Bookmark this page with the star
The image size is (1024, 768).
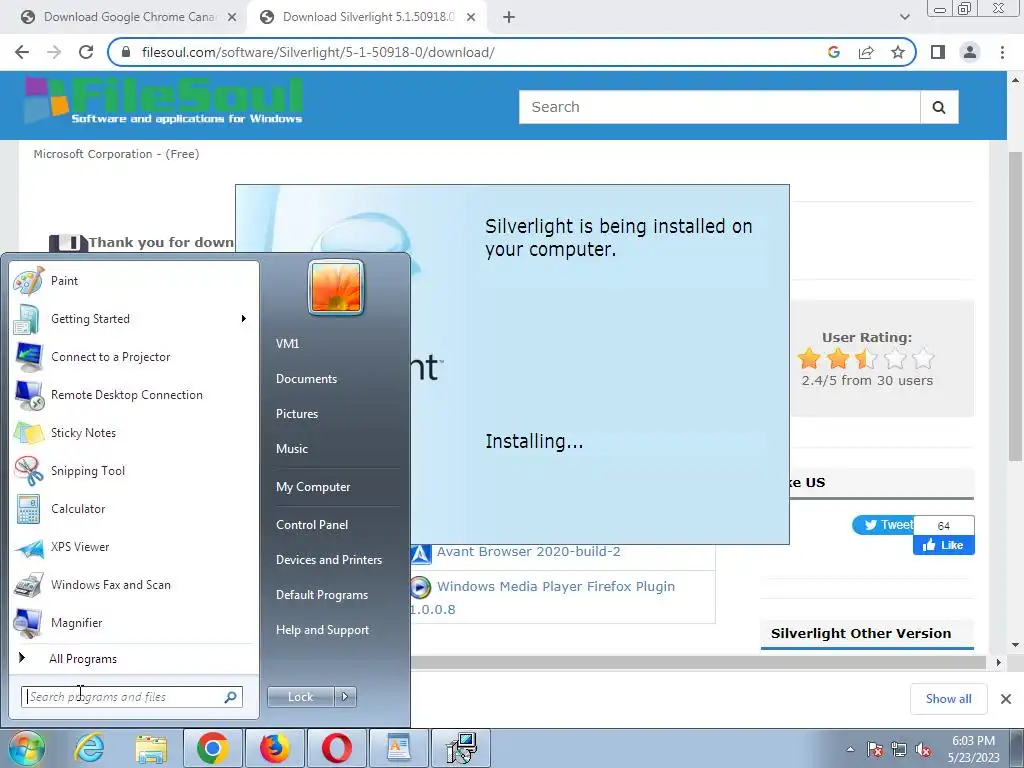pyautogui.click(x=898, y=52)
